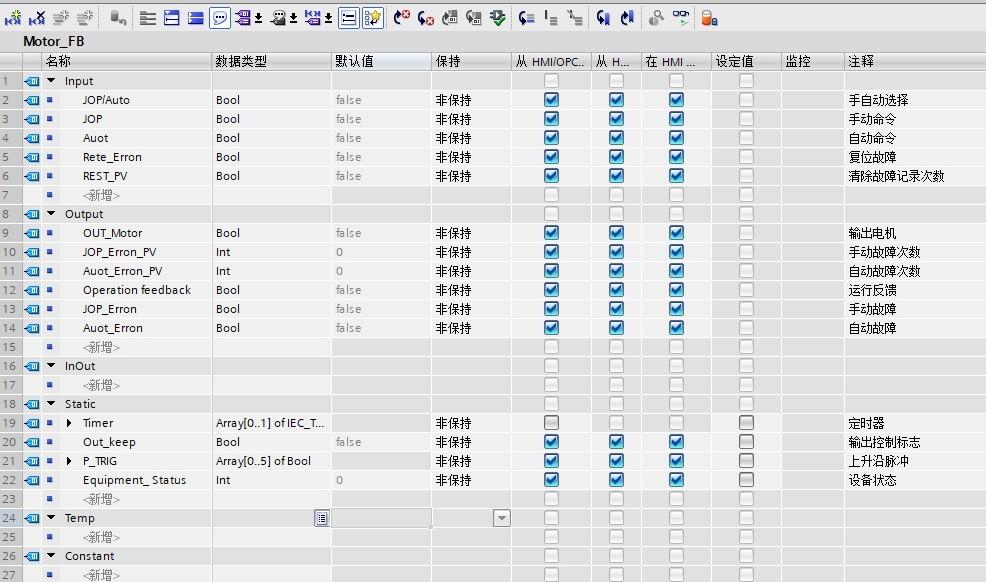Screen dimensions: 986x582
Task: Collapse the InOut section
Action: point(52,366)
